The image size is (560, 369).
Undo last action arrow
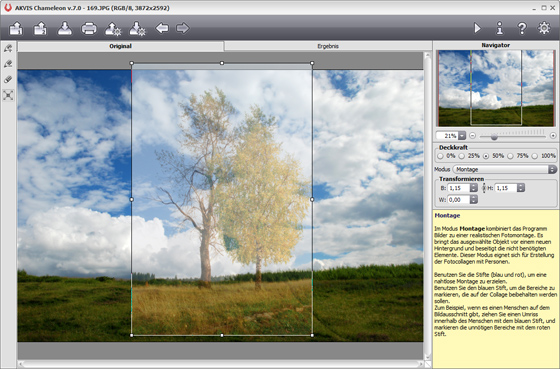pos(162,28)
